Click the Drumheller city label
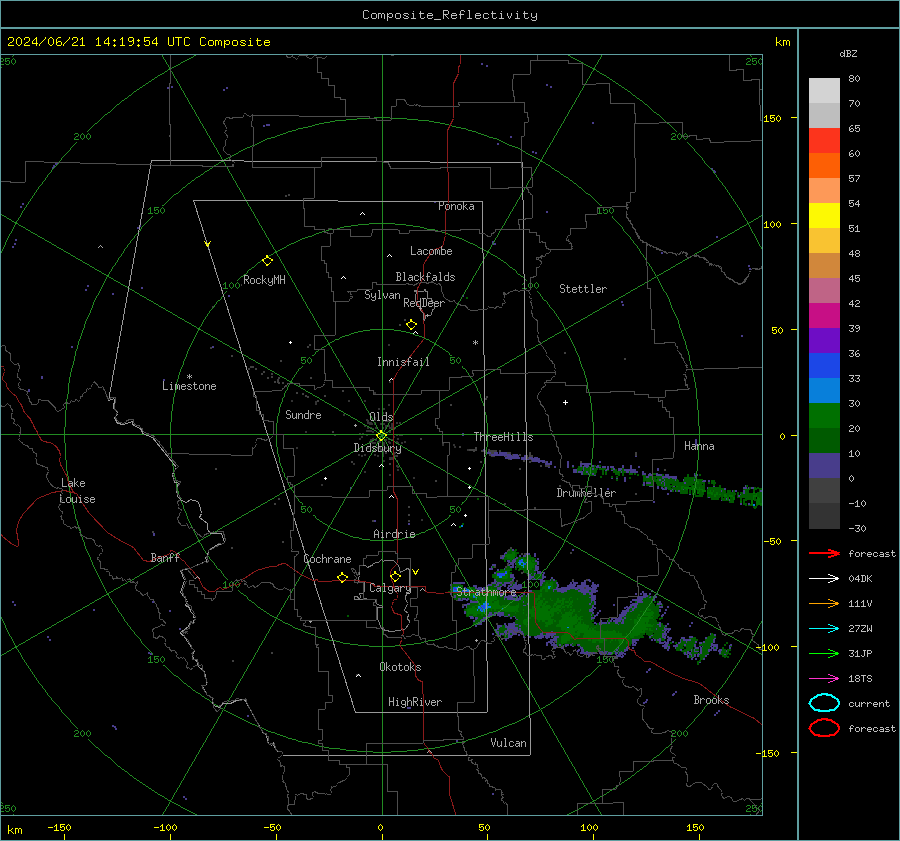This screenshot has width=900, height=841. pos(586,493)
